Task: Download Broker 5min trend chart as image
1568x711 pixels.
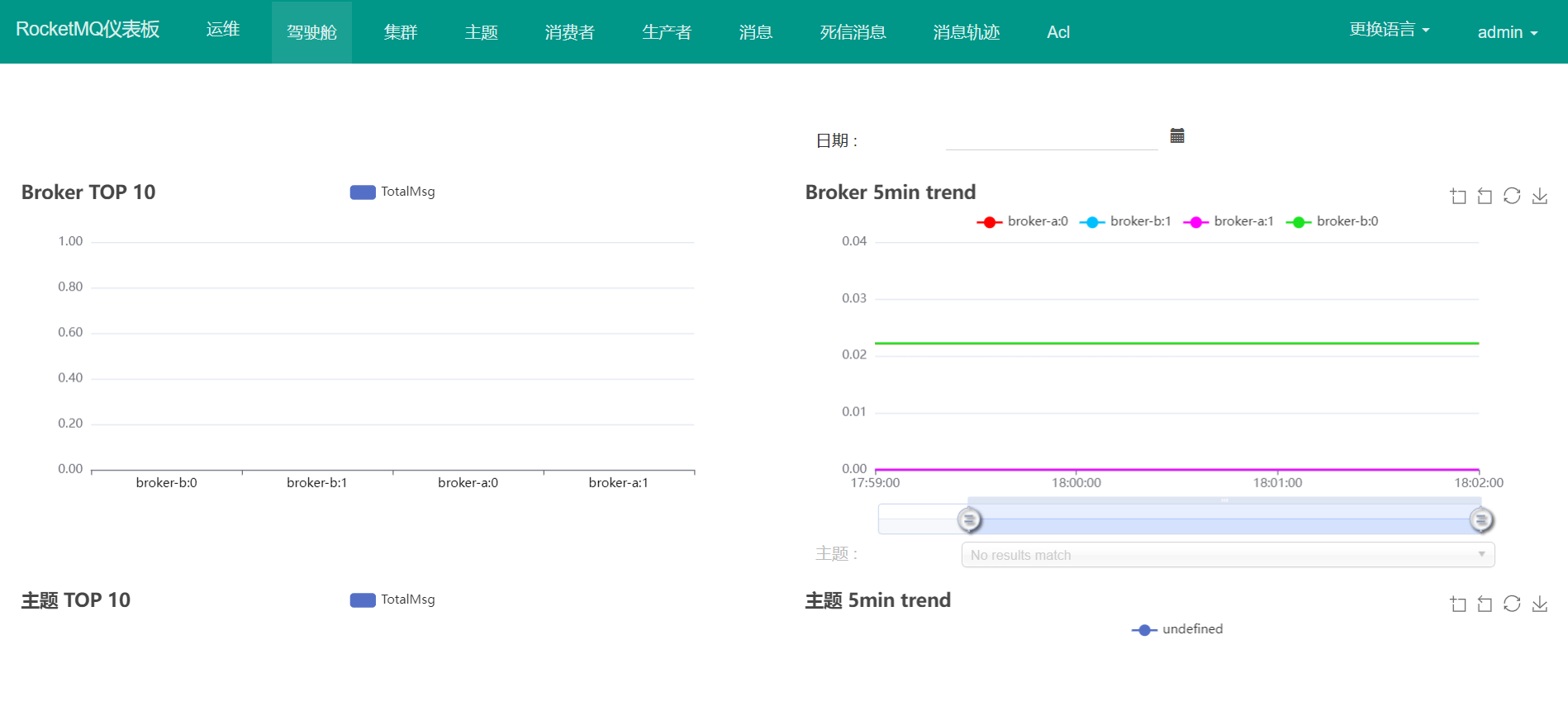Action: pyautogui.click(x=1540, y=196)
